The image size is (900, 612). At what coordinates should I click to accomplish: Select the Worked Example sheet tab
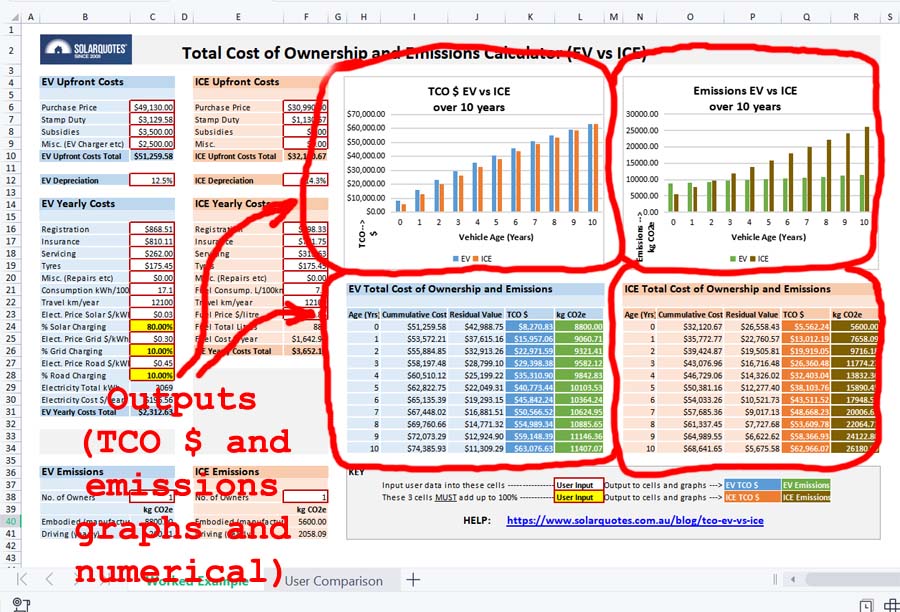pos(197,581)
